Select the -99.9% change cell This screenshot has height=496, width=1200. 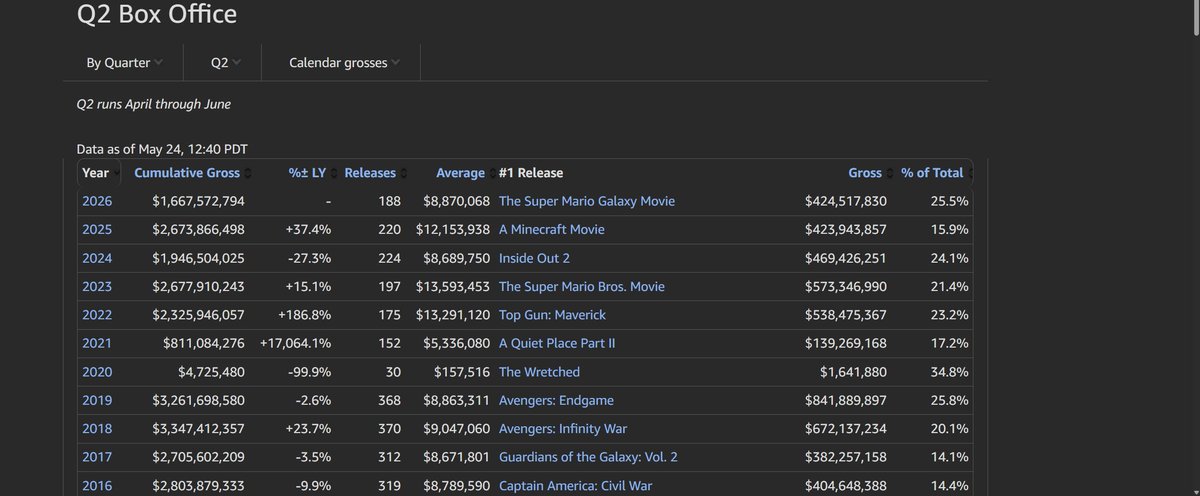312,372
